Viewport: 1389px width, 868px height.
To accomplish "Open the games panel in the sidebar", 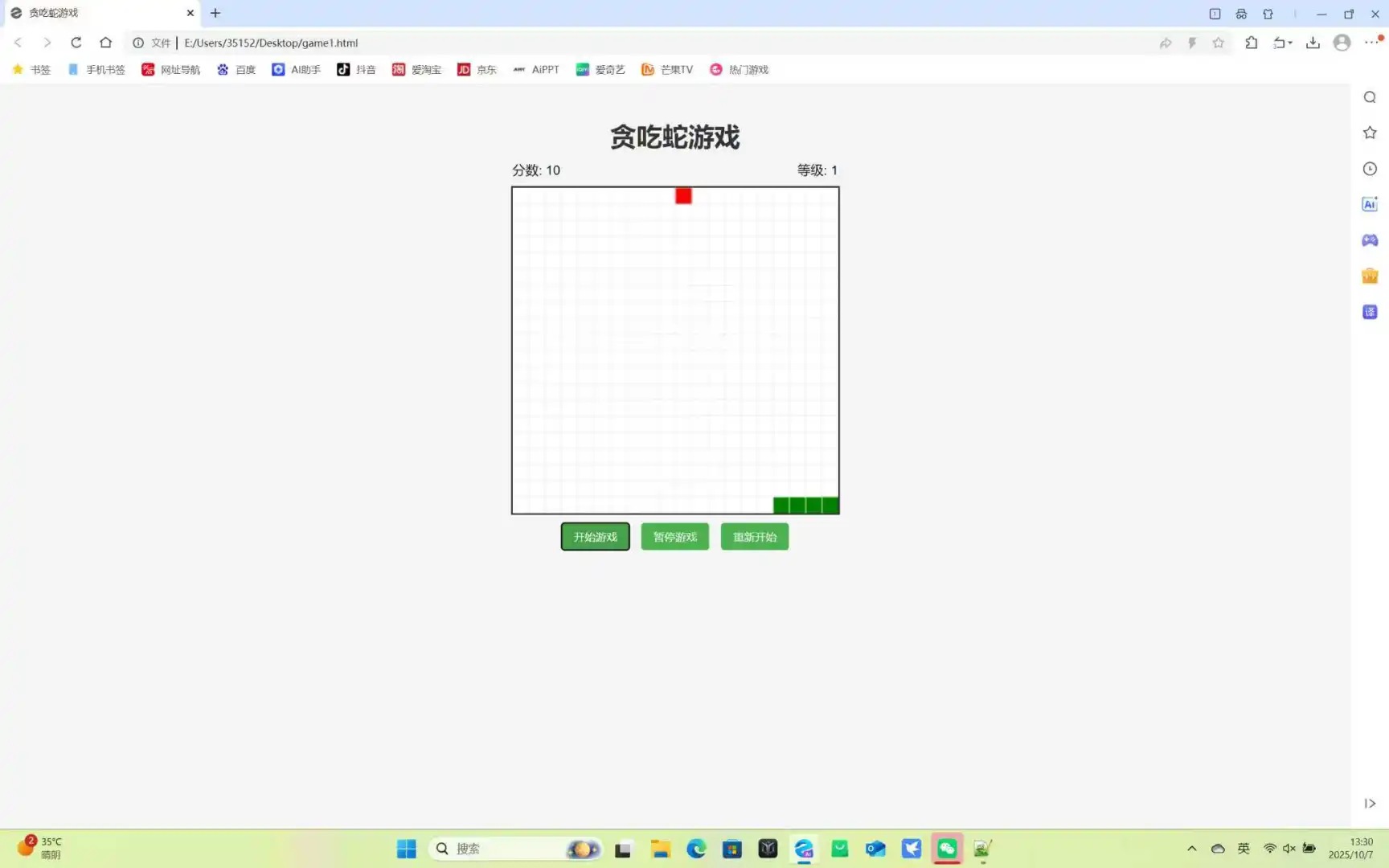I will tap(1369, 240).
